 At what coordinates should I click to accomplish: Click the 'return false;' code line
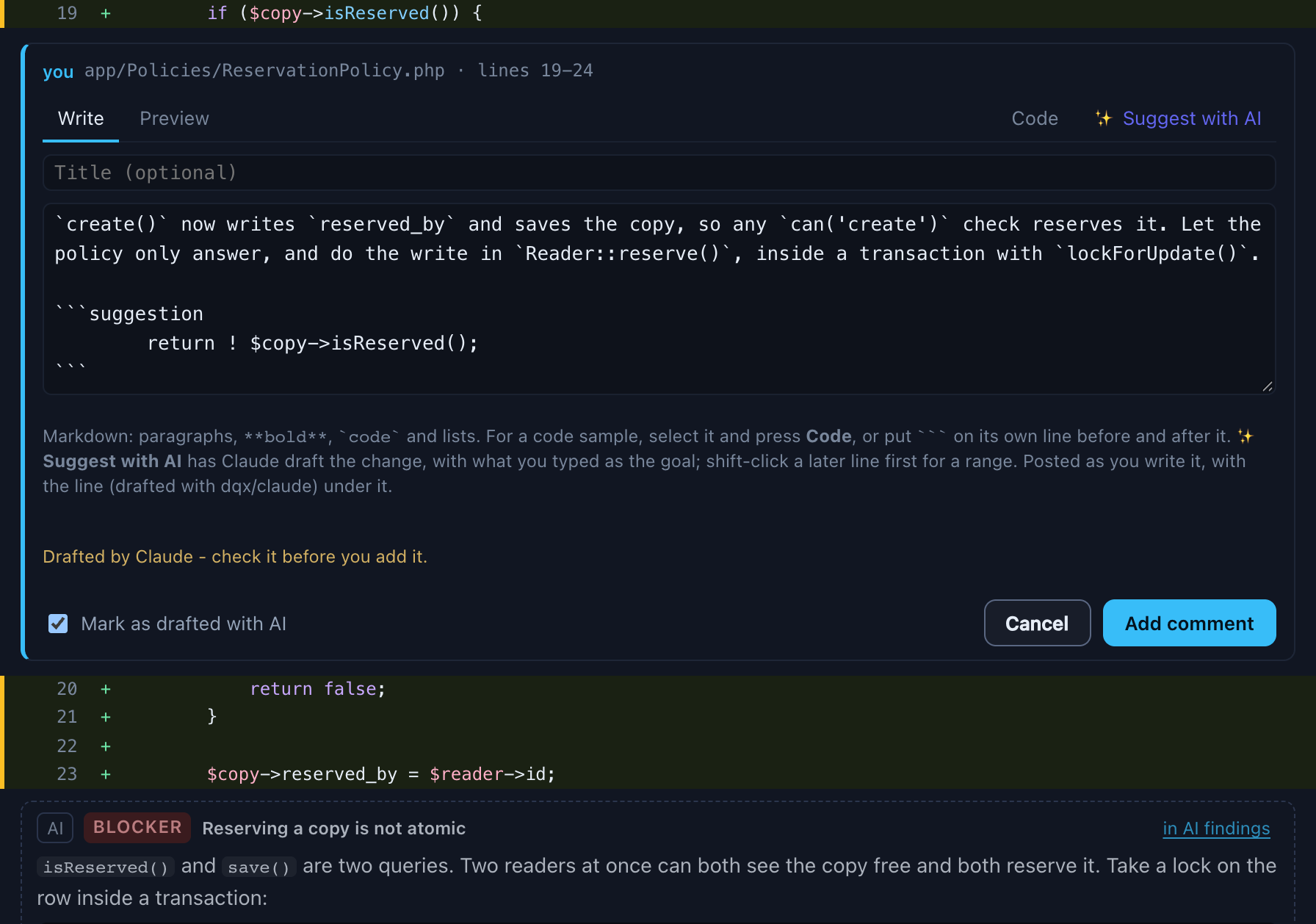(x=317, y=689)
